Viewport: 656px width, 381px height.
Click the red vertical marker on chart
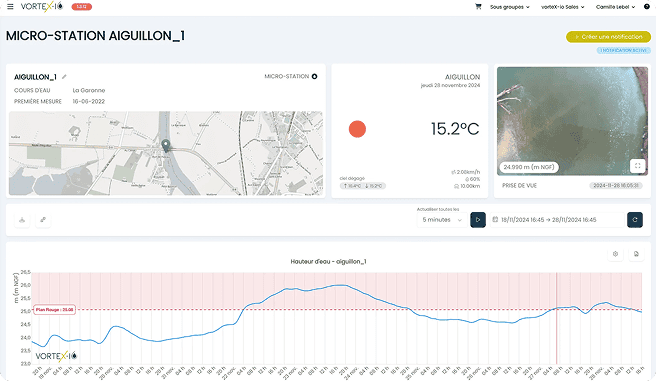pos(556,318)
